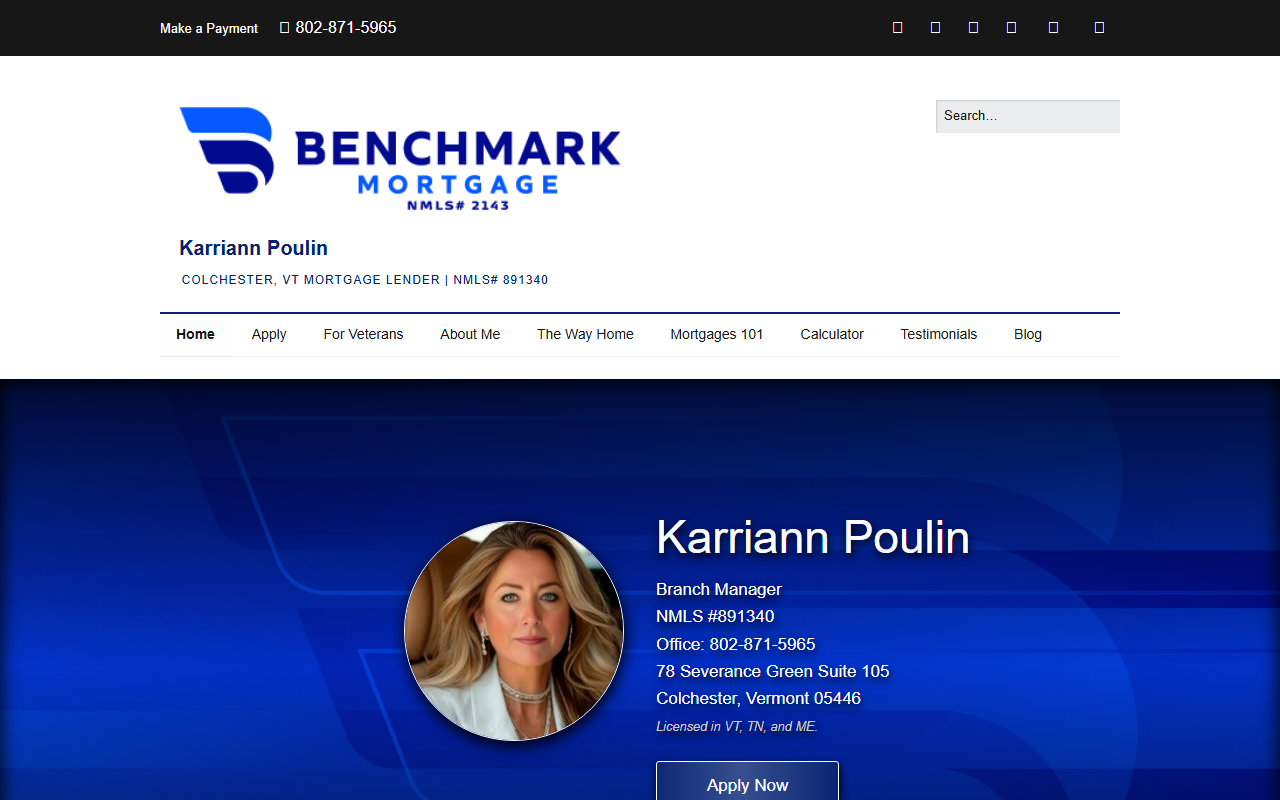Open the rightmost social icon in top bar

coord(1099,28)
